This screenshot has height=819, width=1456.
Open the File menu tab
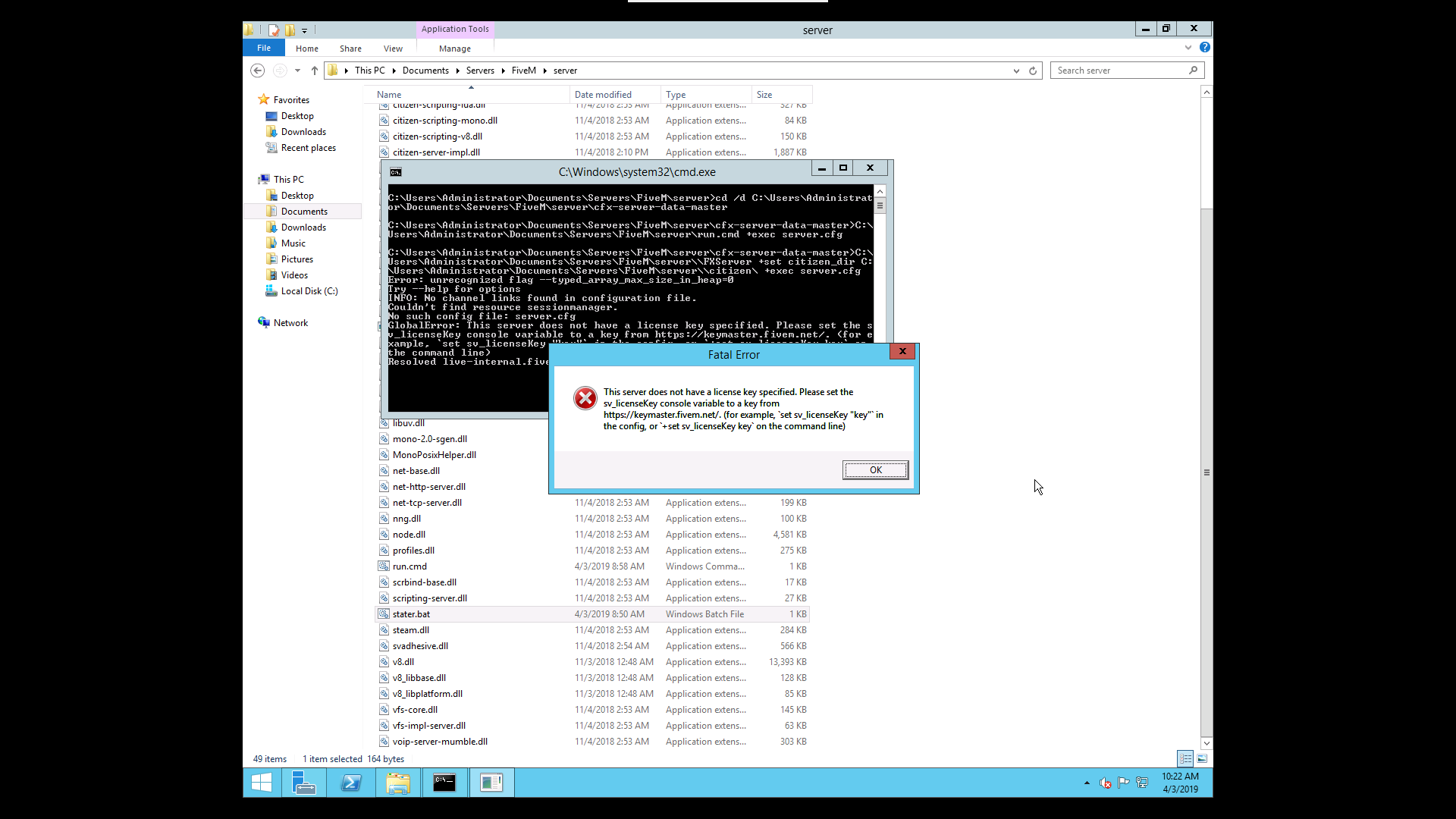pos(264,48)
